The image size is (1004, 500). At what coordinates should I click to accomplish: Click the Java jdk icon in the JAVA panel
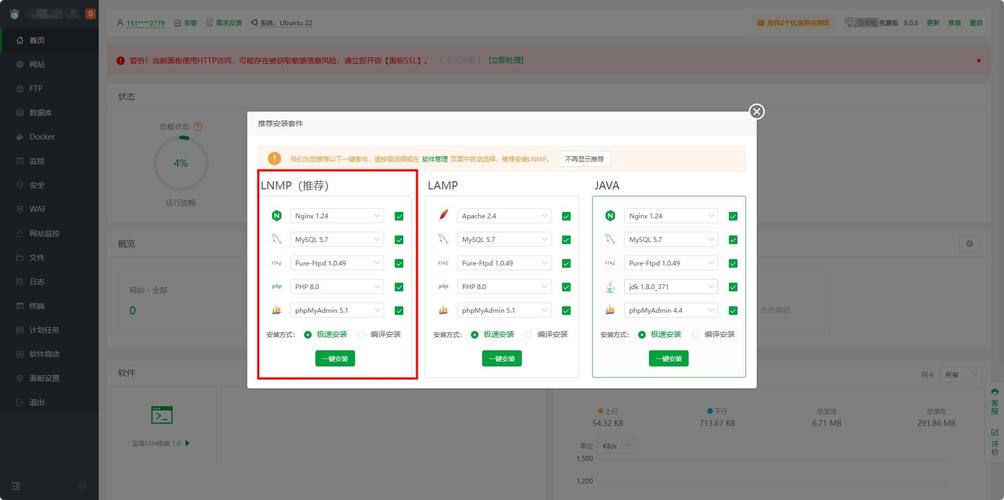coord(609,287)
